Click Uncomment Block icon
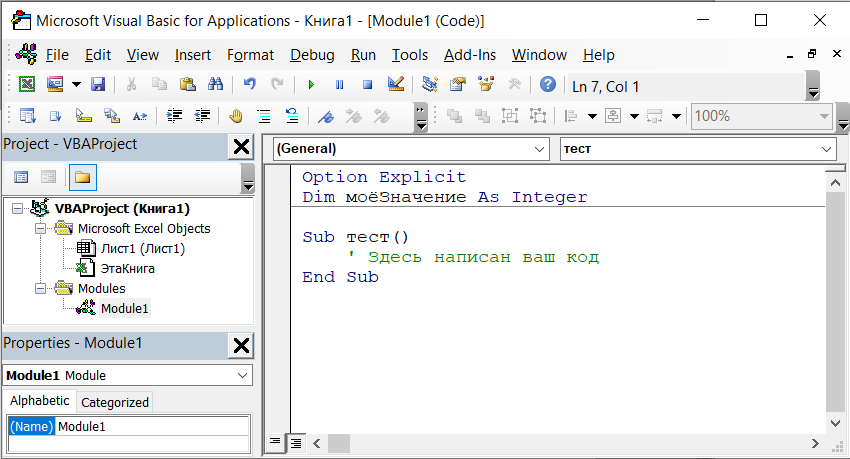This screenshot has width=850, height=459. pyautogui.click(x=292, y=116)
